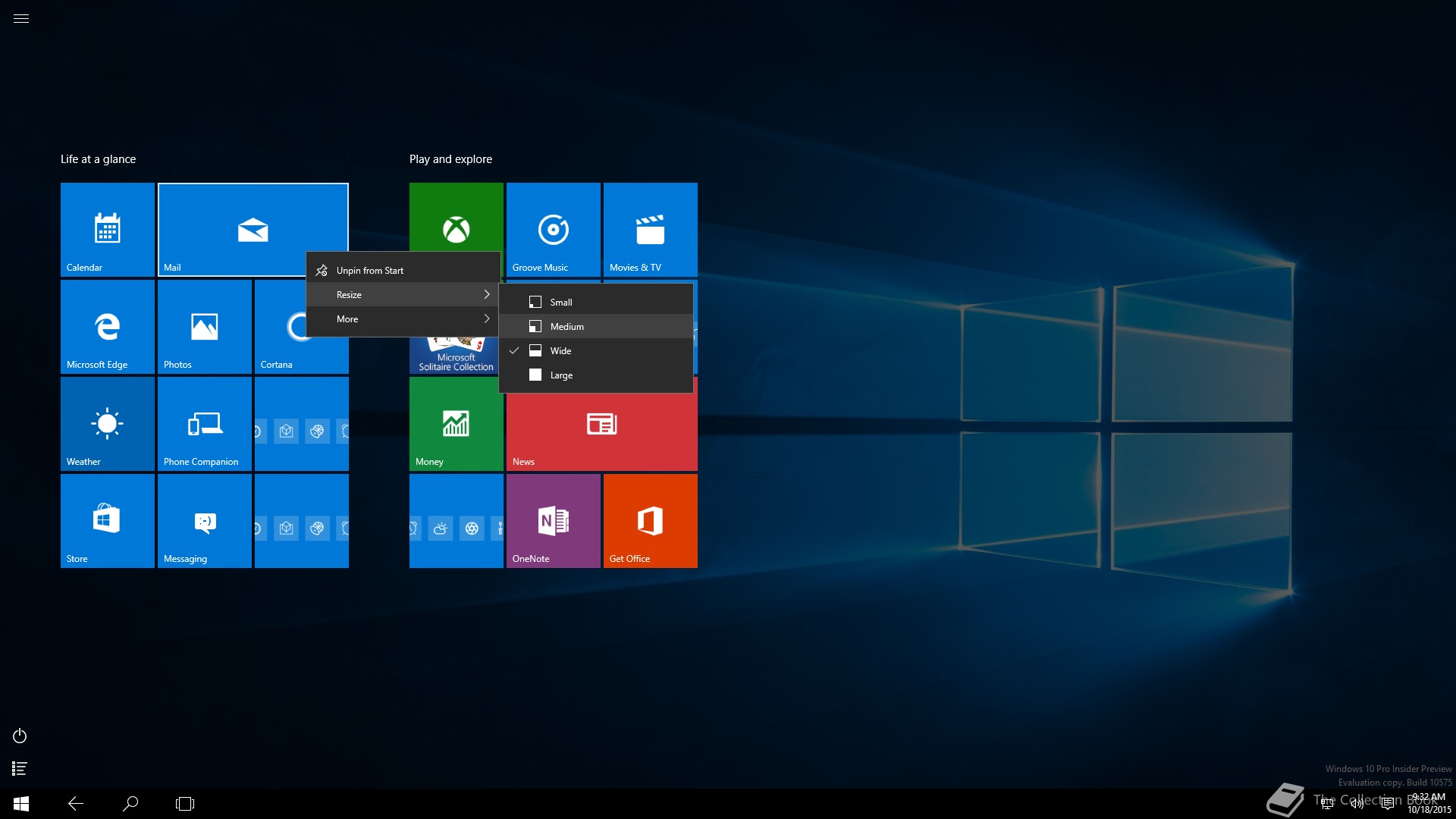
Task: Open the Groove Music tile
Action: [554, 230]
